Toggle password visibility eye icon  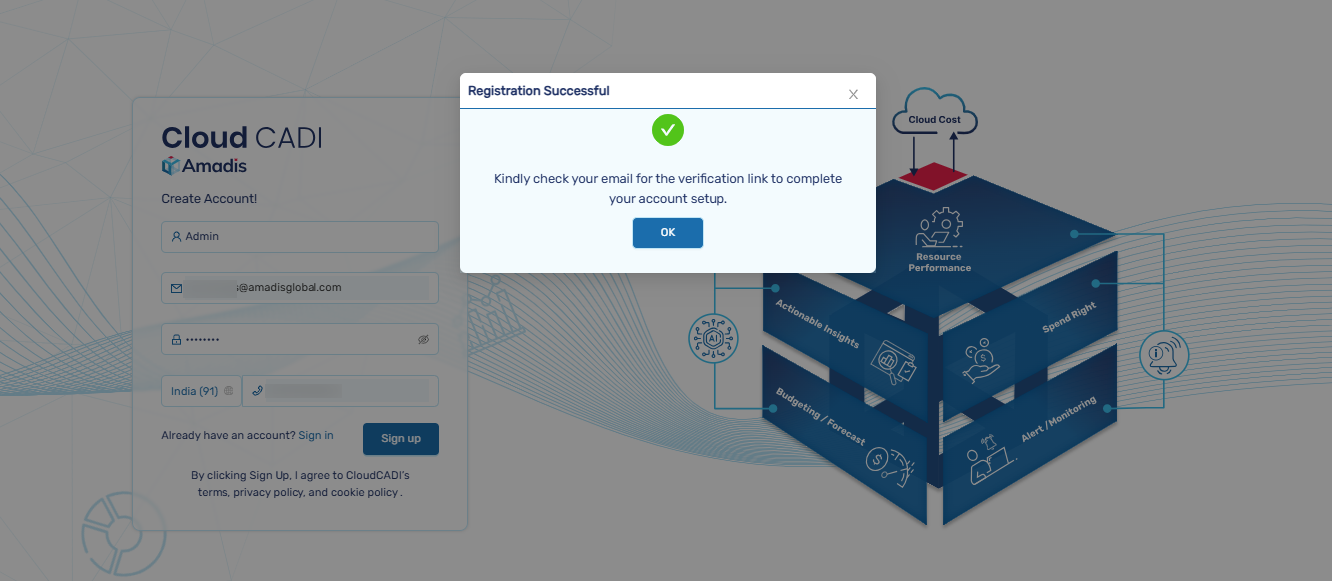(x=423, y=340)
